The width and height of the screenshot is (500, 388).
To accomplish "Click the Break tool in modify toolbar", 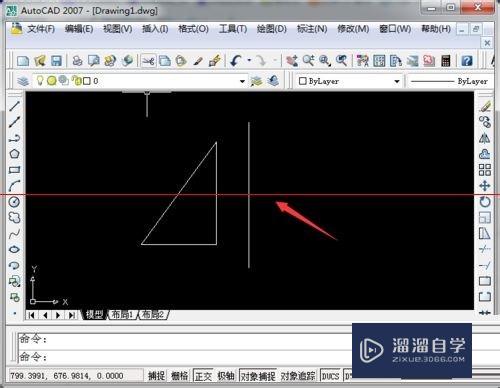I will 485,297.
